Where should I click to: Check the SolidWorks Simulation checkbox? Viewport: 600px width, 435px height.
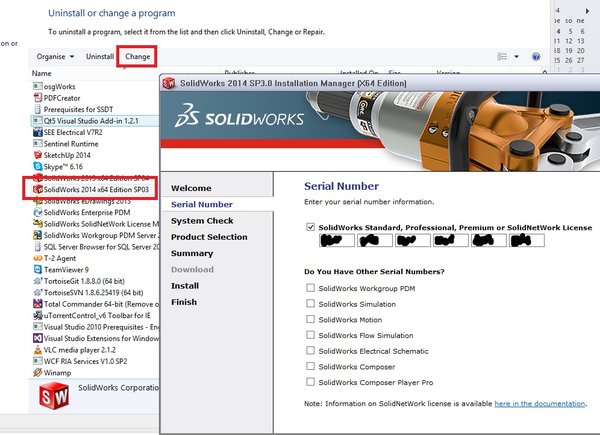(x=310, y=303)
